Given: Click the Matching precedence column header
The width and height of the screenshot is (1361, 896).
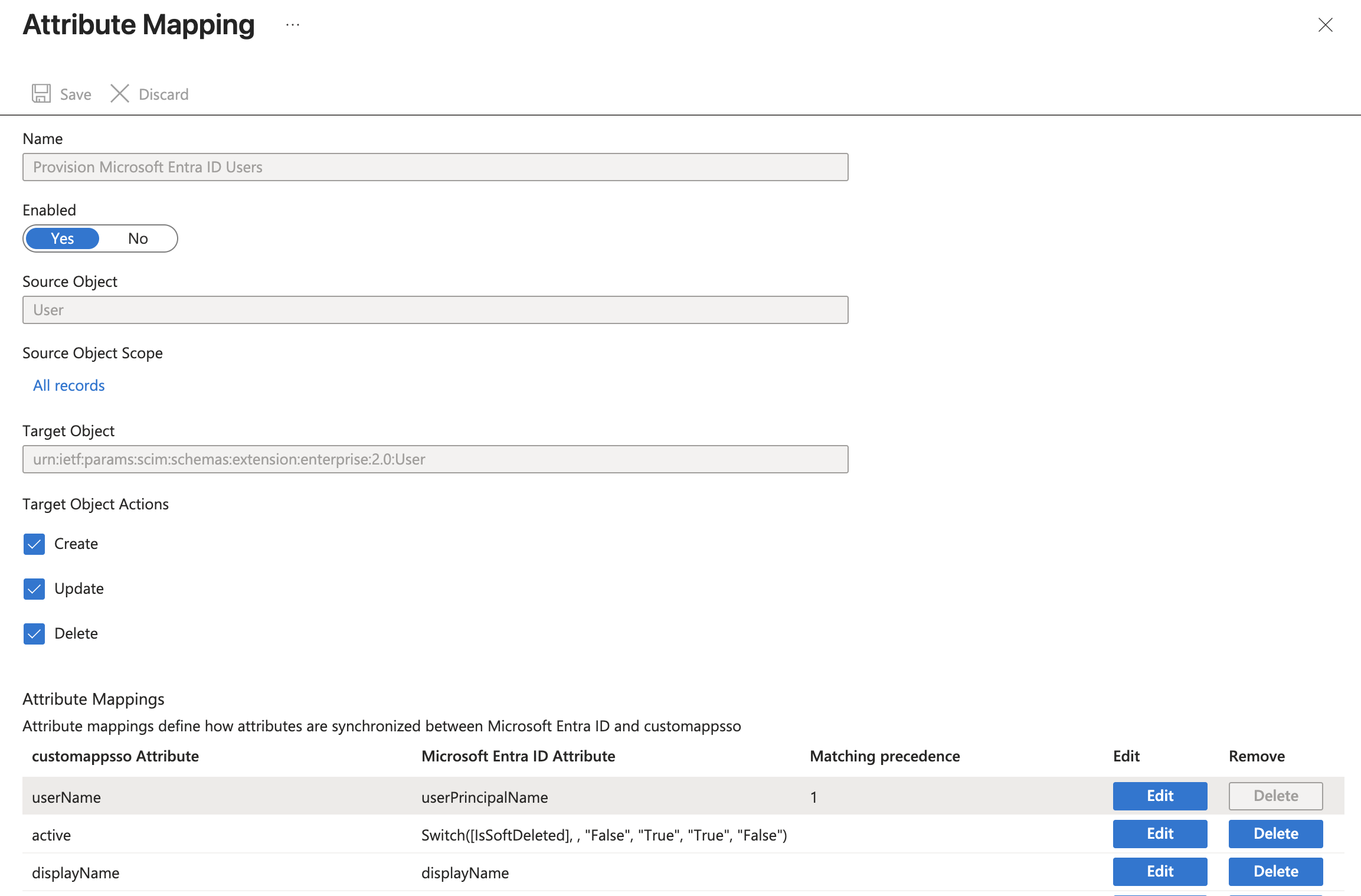Looking at the screenshot, I should (885, 756).
